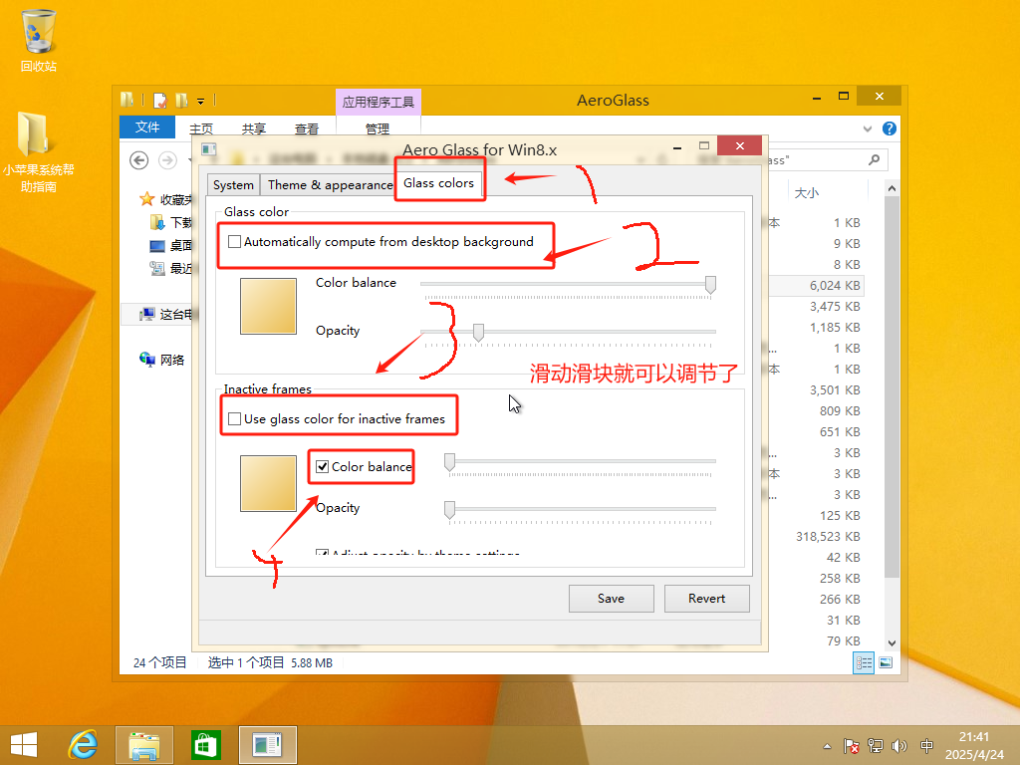1020x765 pixels.
Task: Open the Recycle Bin desktop icon
Action: pyautogui.click(x=38, y=40)
